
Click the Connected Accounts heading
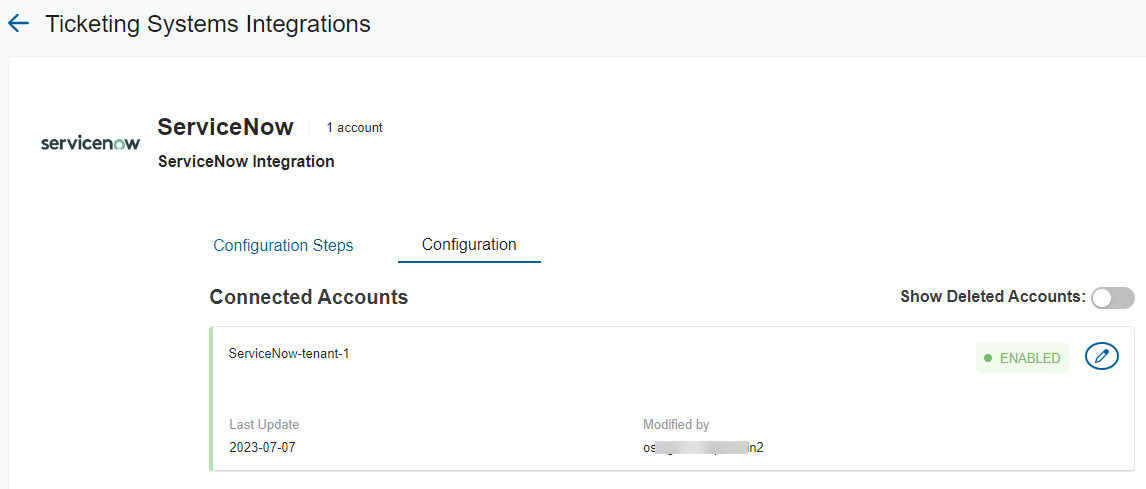point(308,297)
